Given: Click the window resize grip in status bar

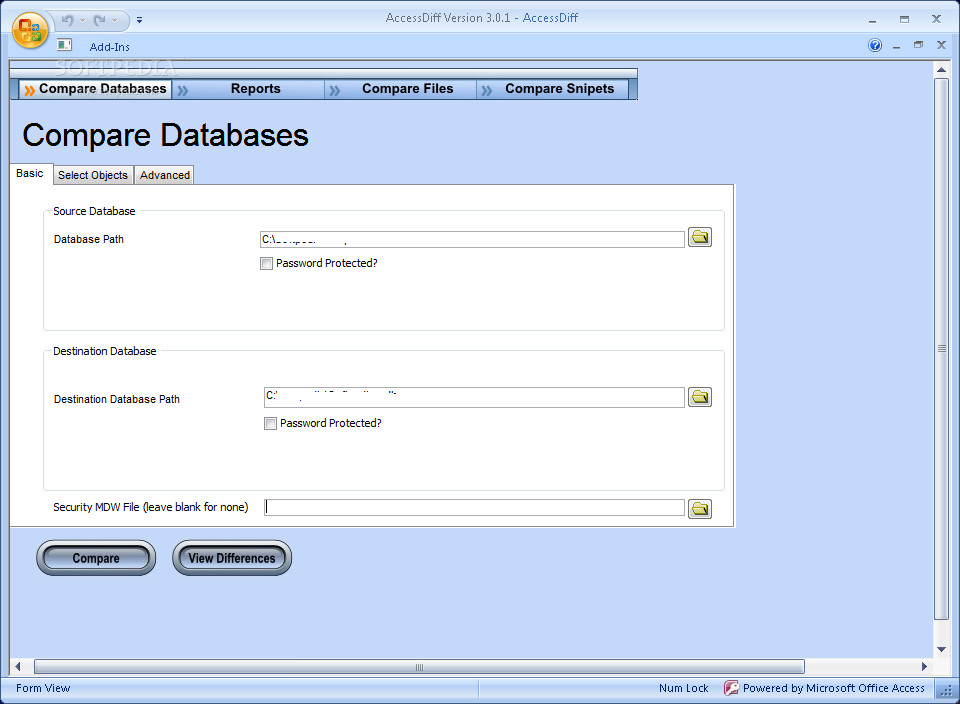Looking at the screenshot, I should 947,690.
